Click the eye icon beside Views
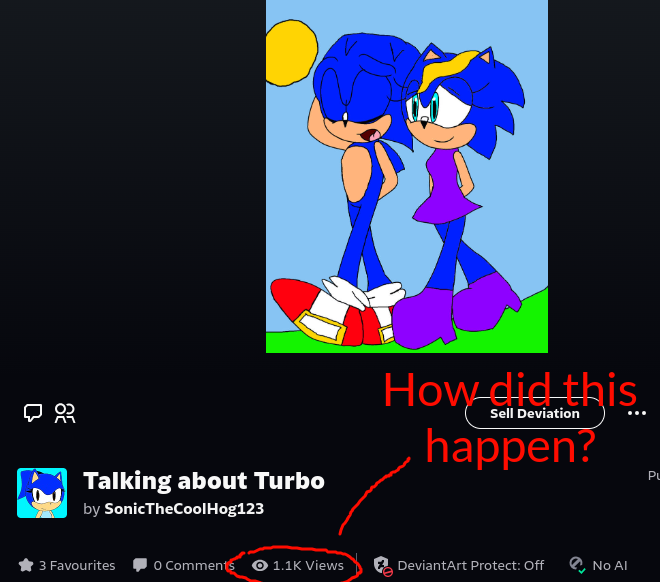The image size is (660, 582). [x=260, y=566]
